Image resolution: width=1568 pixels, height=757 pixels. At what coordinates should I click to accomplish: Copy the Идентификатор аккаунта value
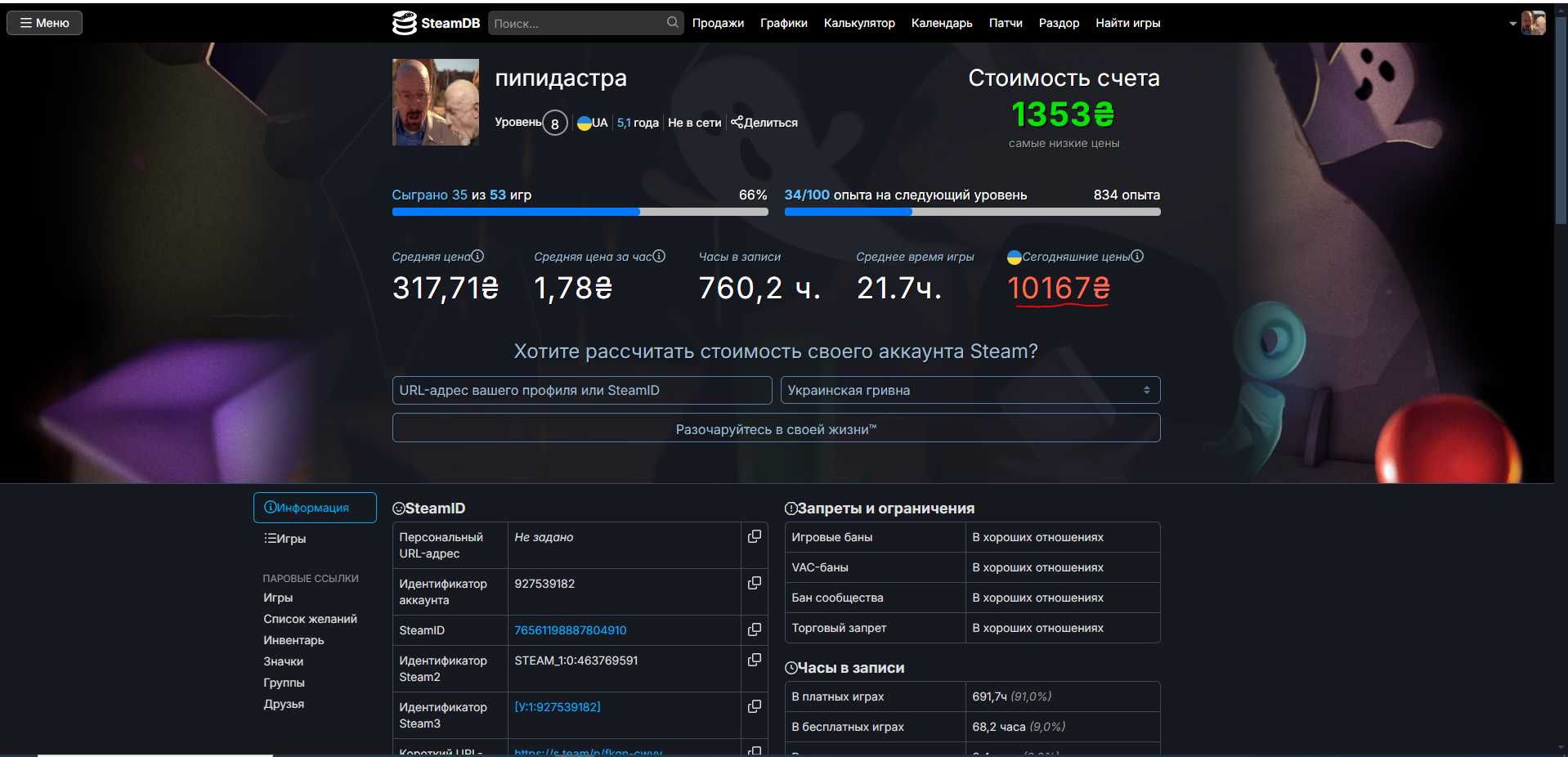click(x=755, y=583)
